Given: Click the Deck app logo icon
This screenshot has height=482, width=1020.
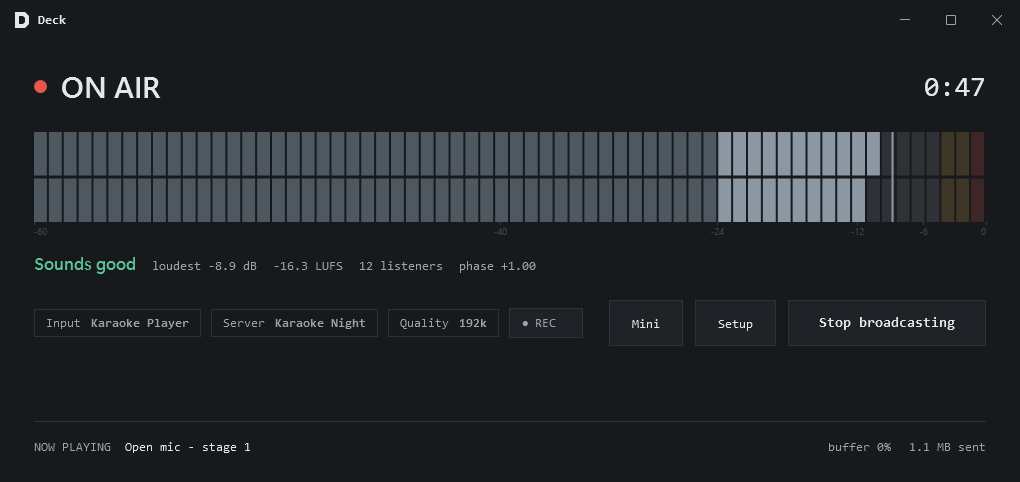Looking at the screenshot, I should [21, 20].
